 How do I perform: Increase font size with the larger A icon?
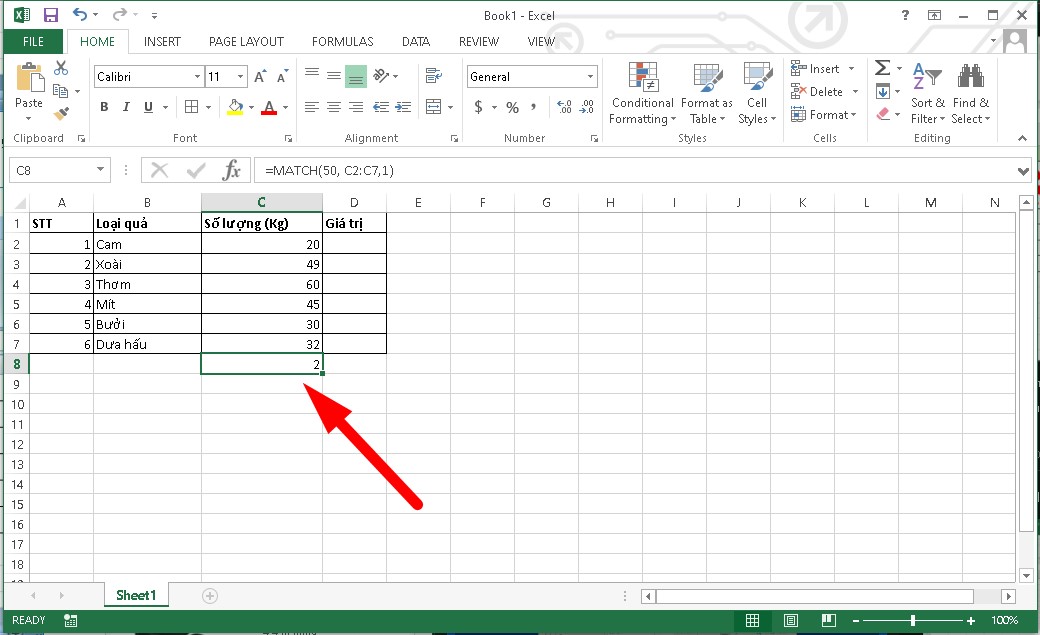pos(260,76)
